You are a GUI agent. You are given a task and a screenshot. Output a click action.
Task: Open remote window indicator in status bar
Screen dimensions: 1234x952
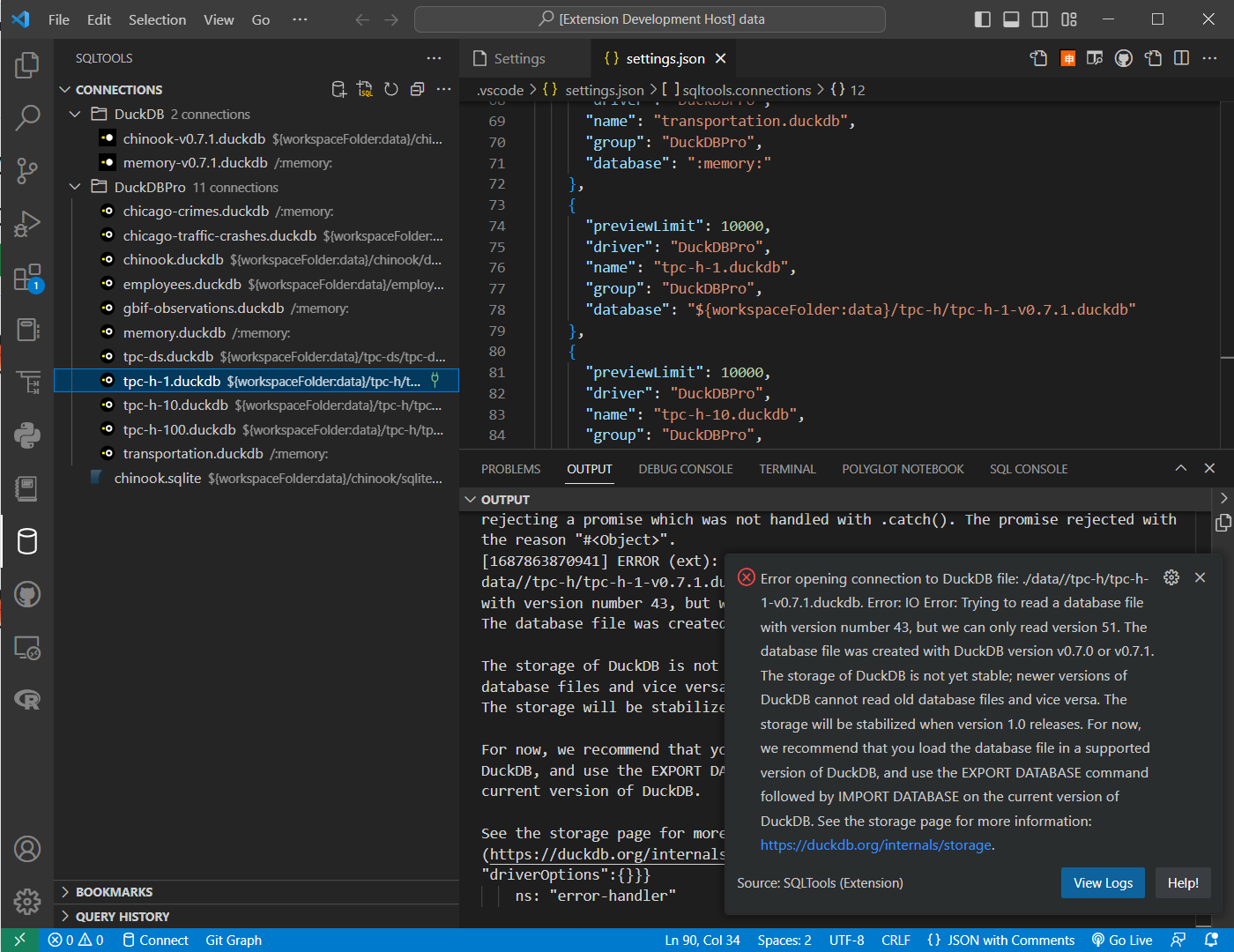point(19,940)
